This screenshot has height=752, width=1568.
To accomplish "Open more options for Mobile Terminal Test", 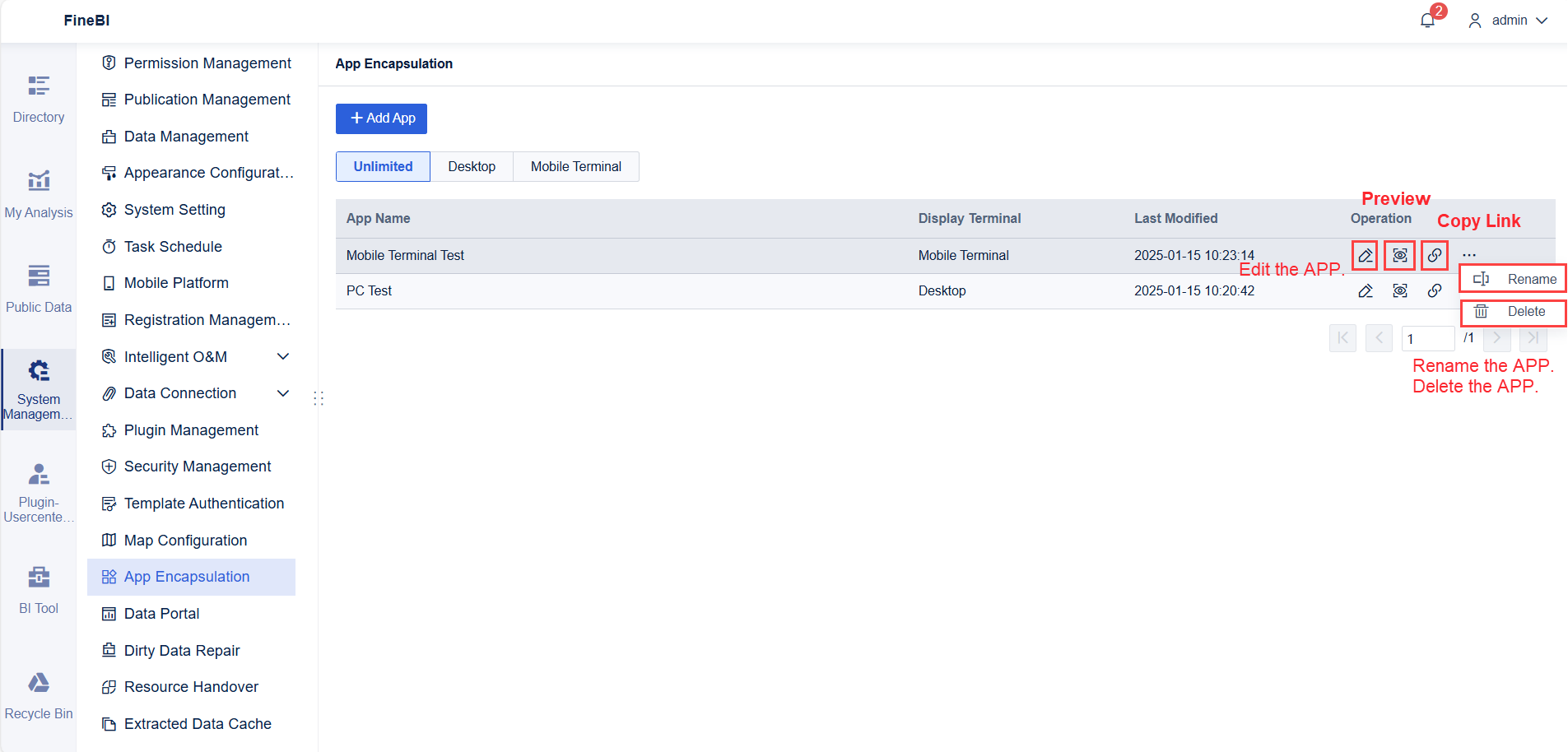I will pos(1469,255).
